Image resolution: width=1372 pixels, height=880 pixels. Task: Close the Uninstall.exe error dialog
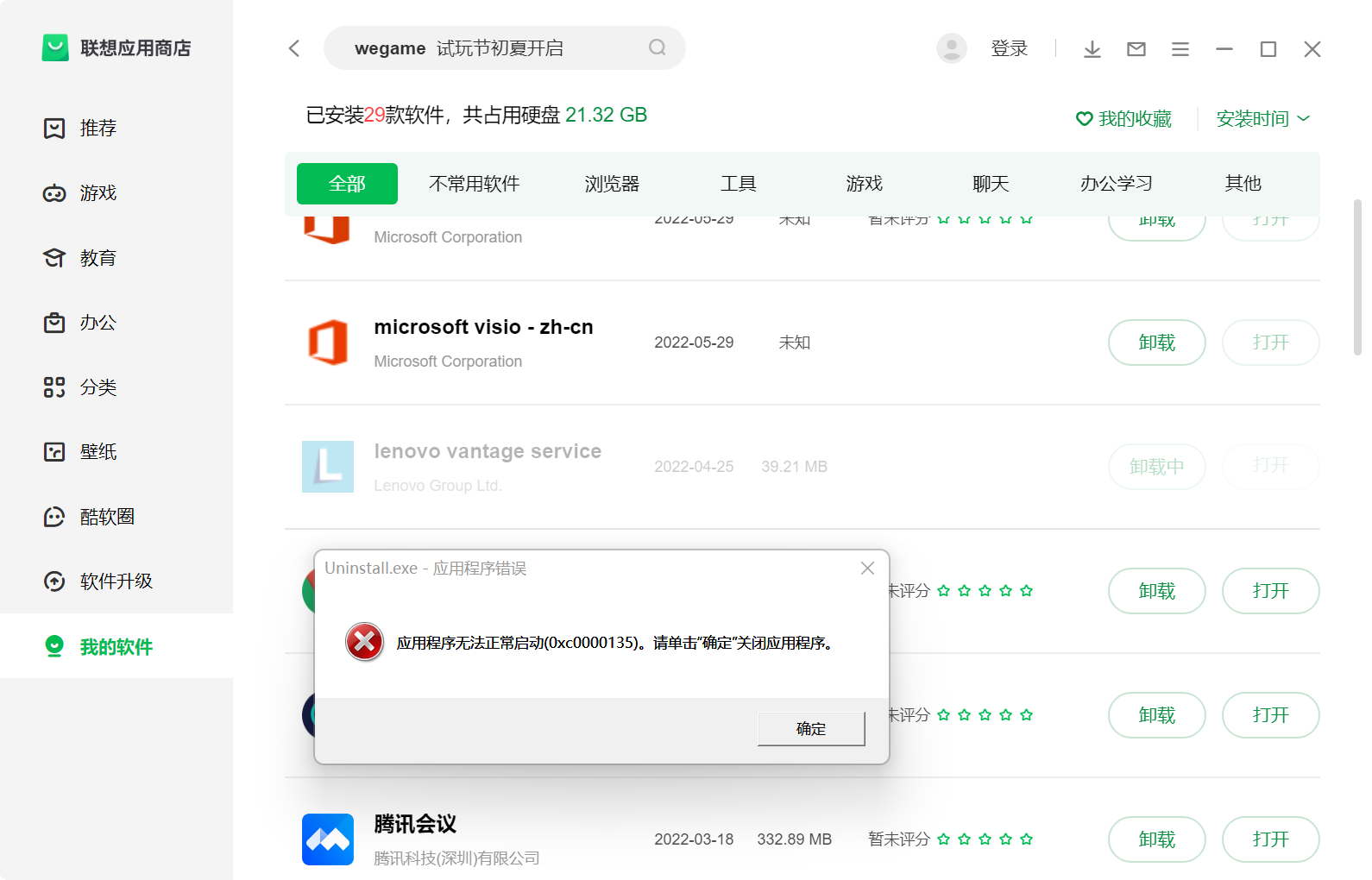[868, 568]
